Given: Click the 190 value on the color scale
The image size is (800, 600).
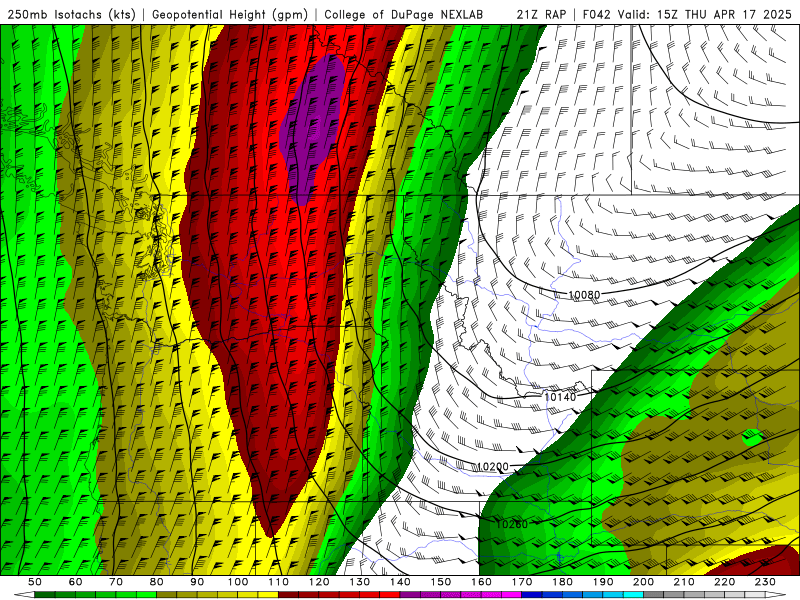Looking at the screenshot, I should point(603,582).
